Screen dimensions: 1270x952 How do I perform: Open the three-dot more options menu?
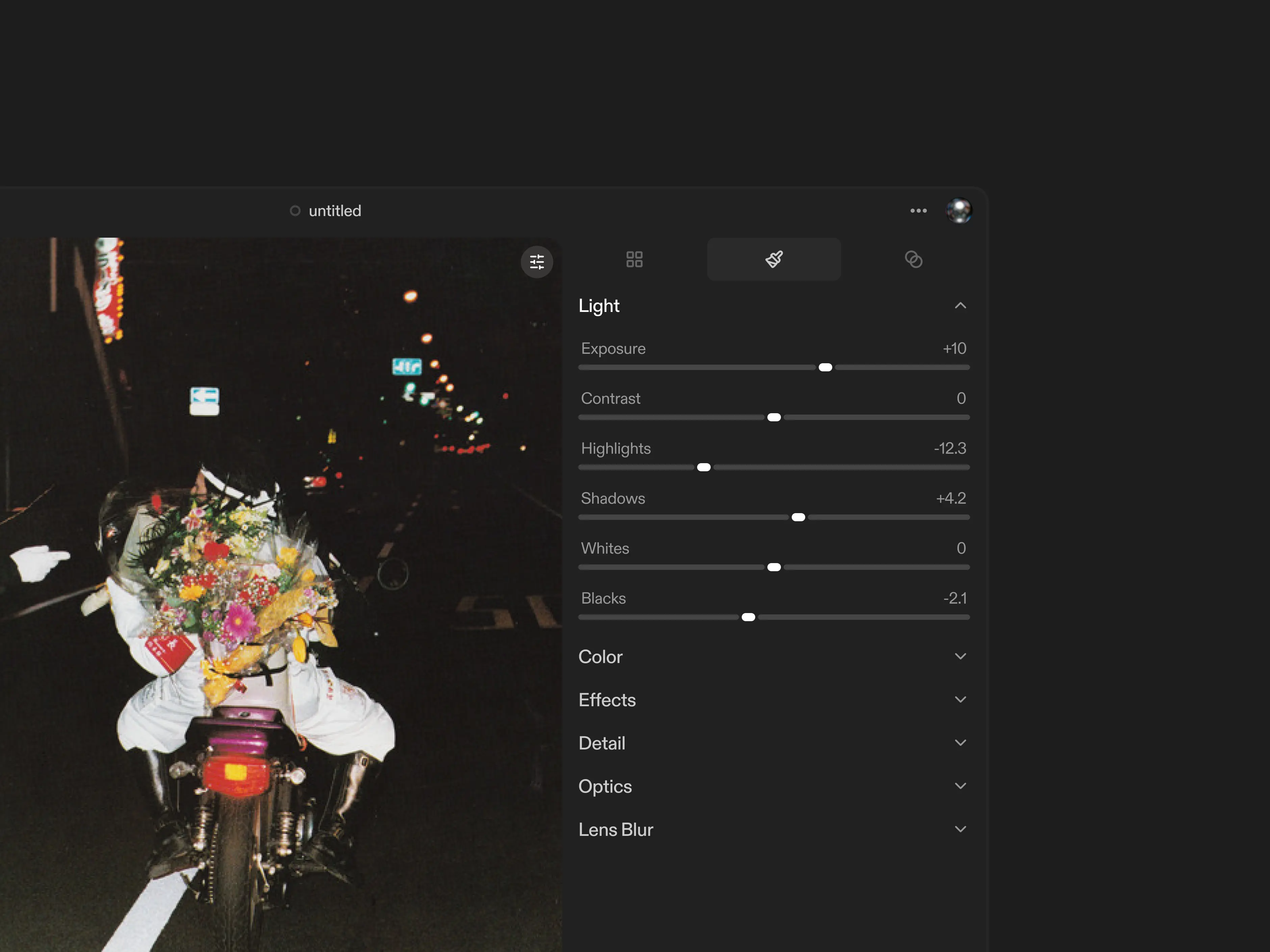918,211
